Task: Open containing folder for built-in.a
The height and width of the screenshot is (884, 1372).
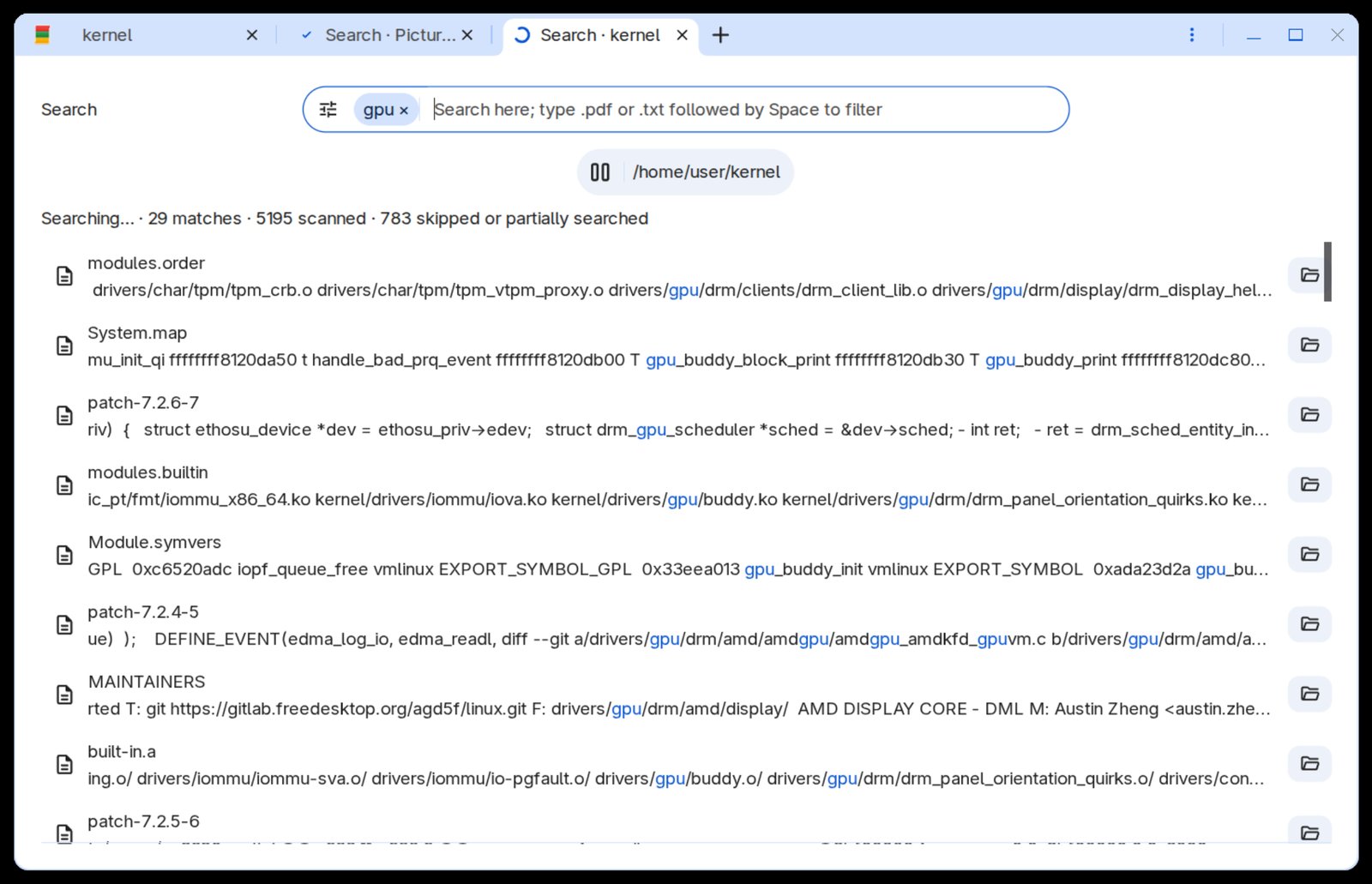Action: coord(1309,763)
